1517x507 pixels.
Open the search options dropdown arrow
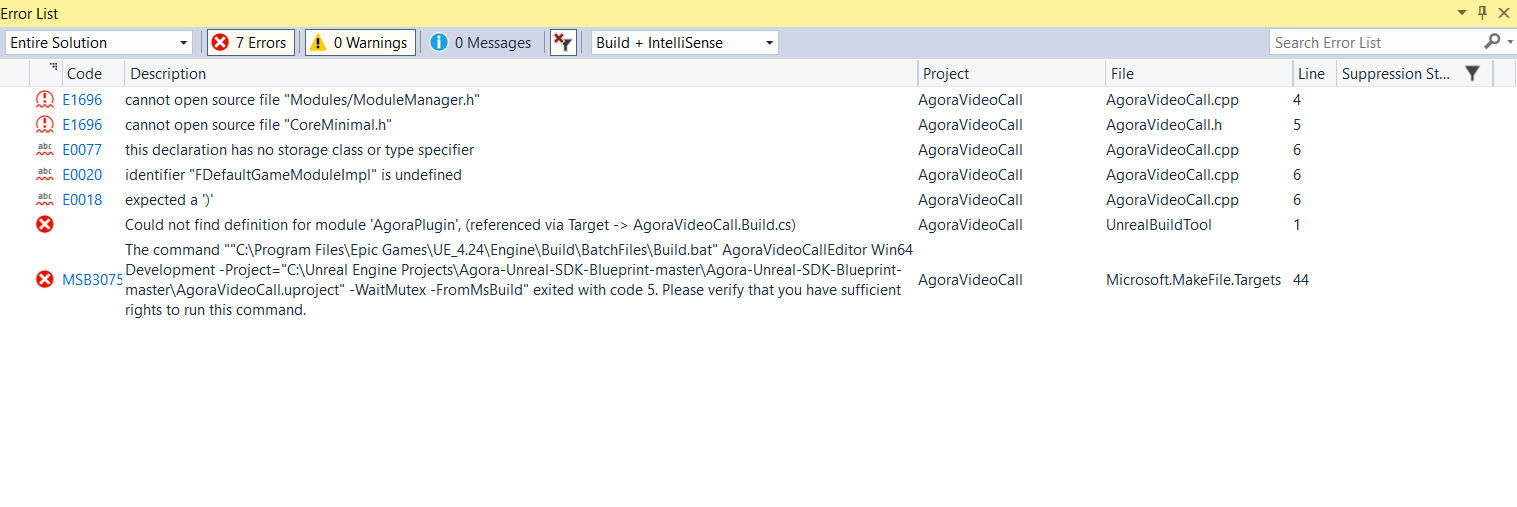[1509, 42]
